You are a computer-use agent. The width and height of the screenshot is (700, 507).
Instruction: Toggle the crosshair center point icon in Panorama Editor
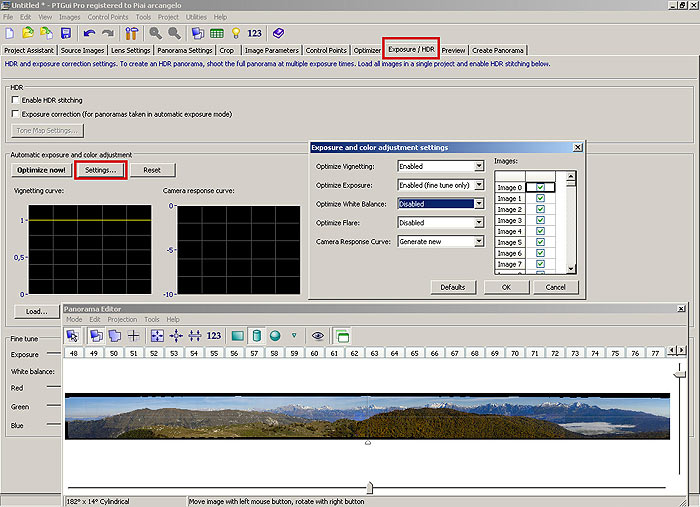(x=133, y=336)
